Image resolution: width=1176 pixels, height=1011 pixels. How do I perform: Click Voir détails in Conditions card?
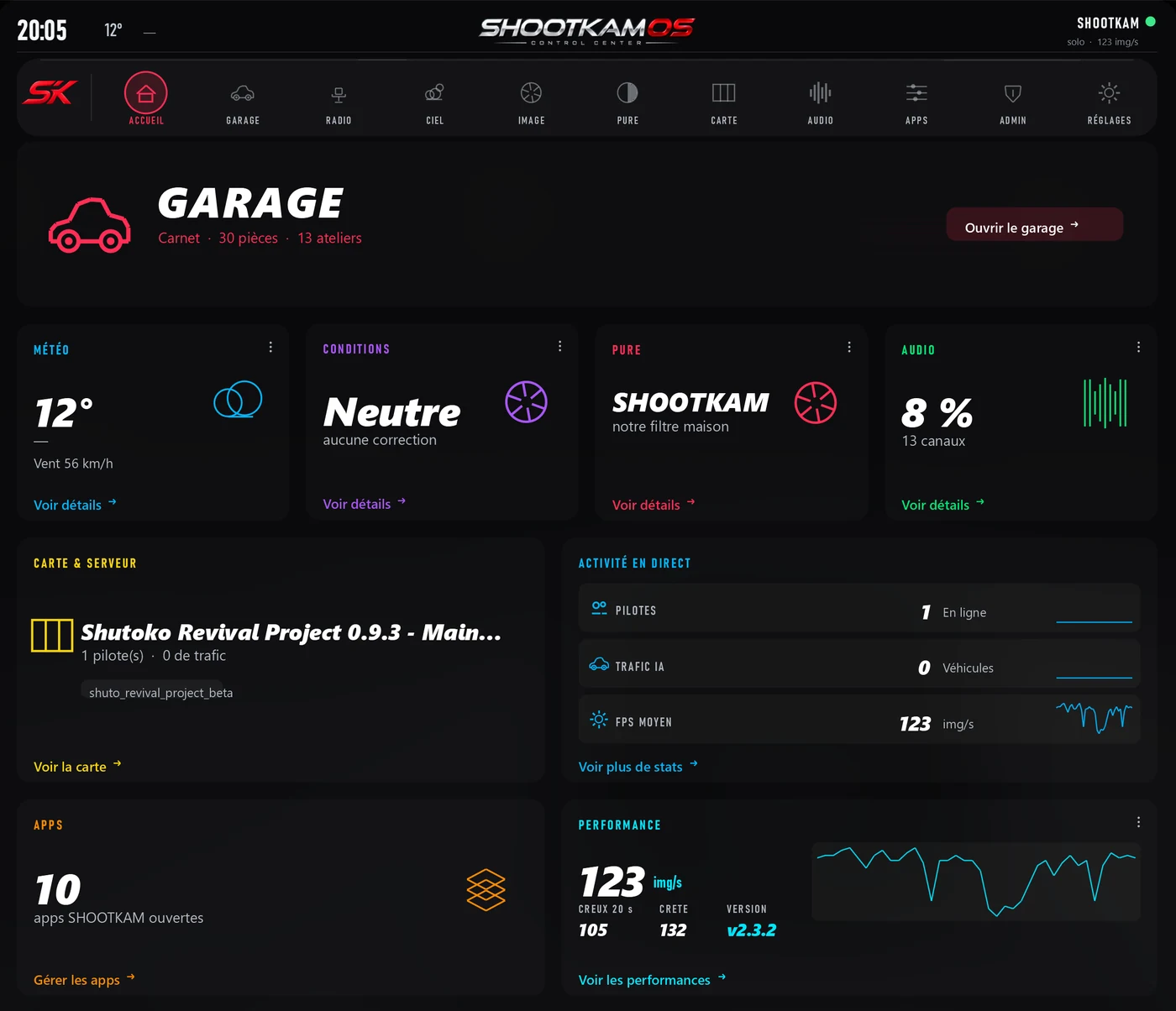[365, 504]
